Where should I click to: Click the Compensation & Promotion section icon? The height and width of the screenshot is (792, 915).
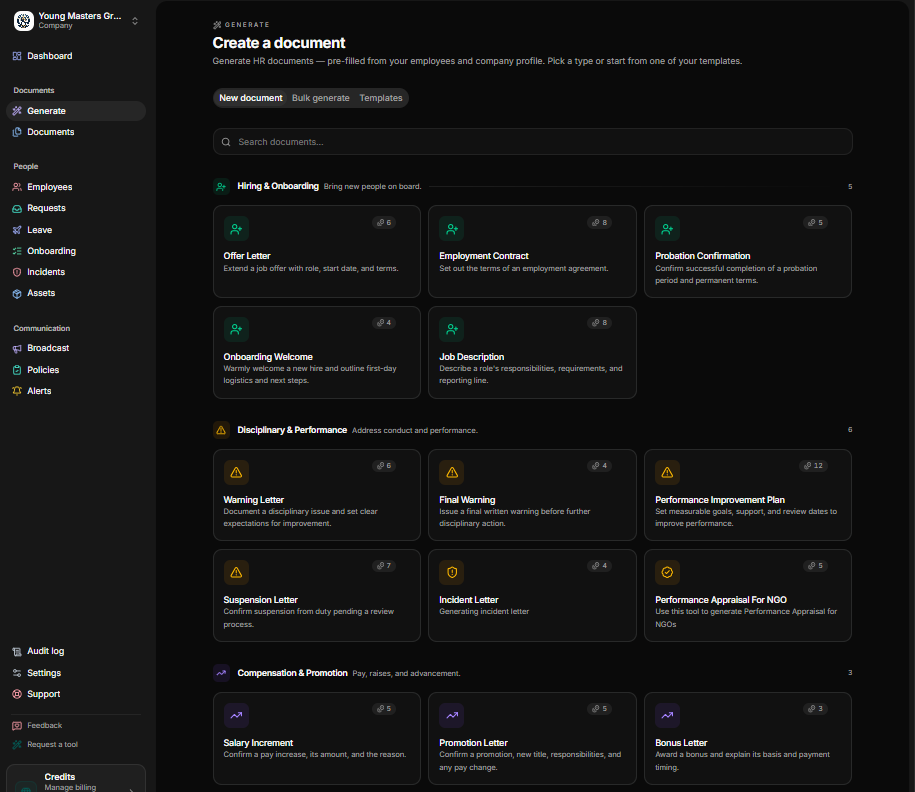[221, 673]
